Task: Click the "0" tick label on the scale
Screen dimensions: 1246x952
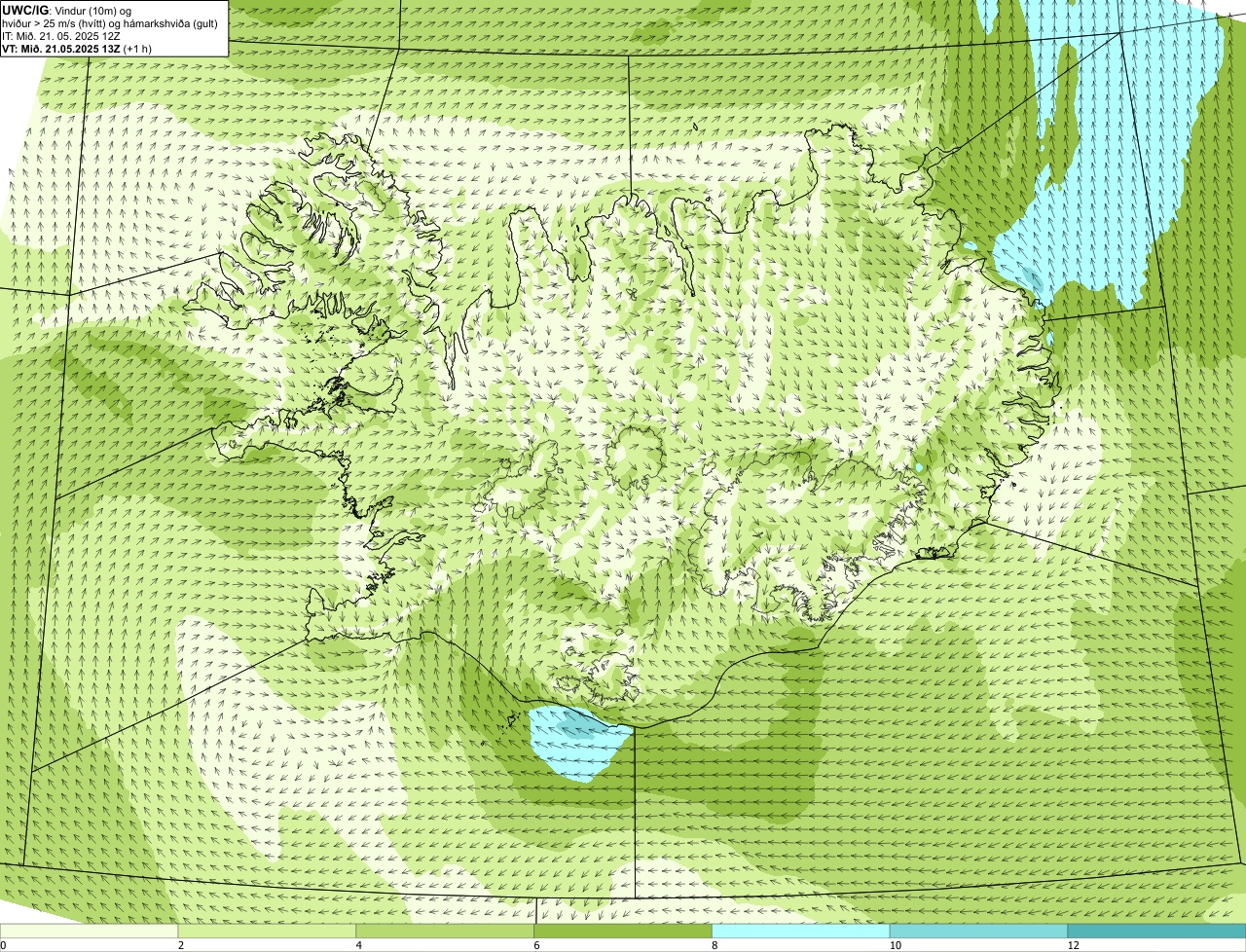Action: pos(3,945)
